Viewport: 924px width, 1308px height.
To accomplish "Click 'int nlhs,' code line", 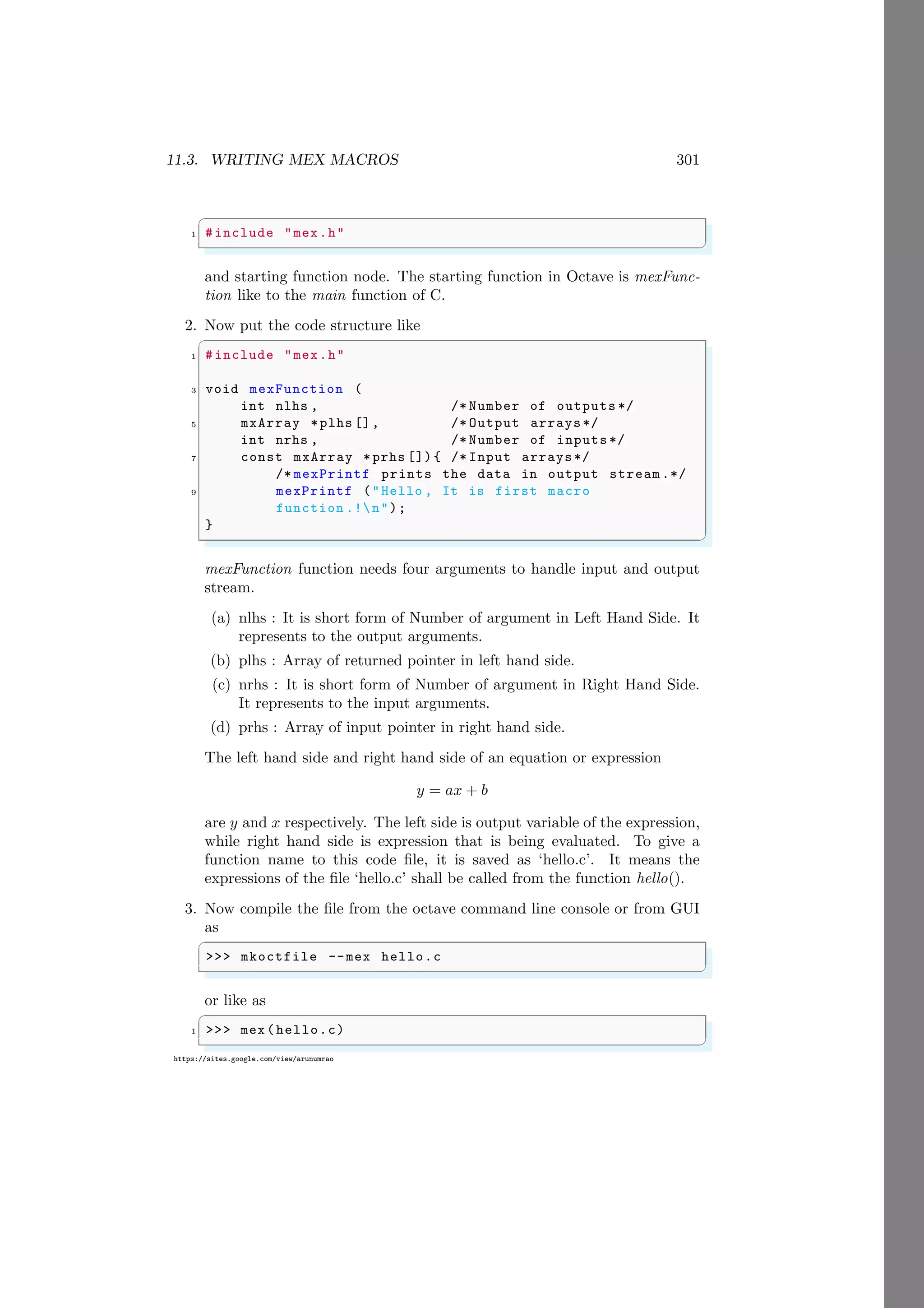I will (279, 406).
